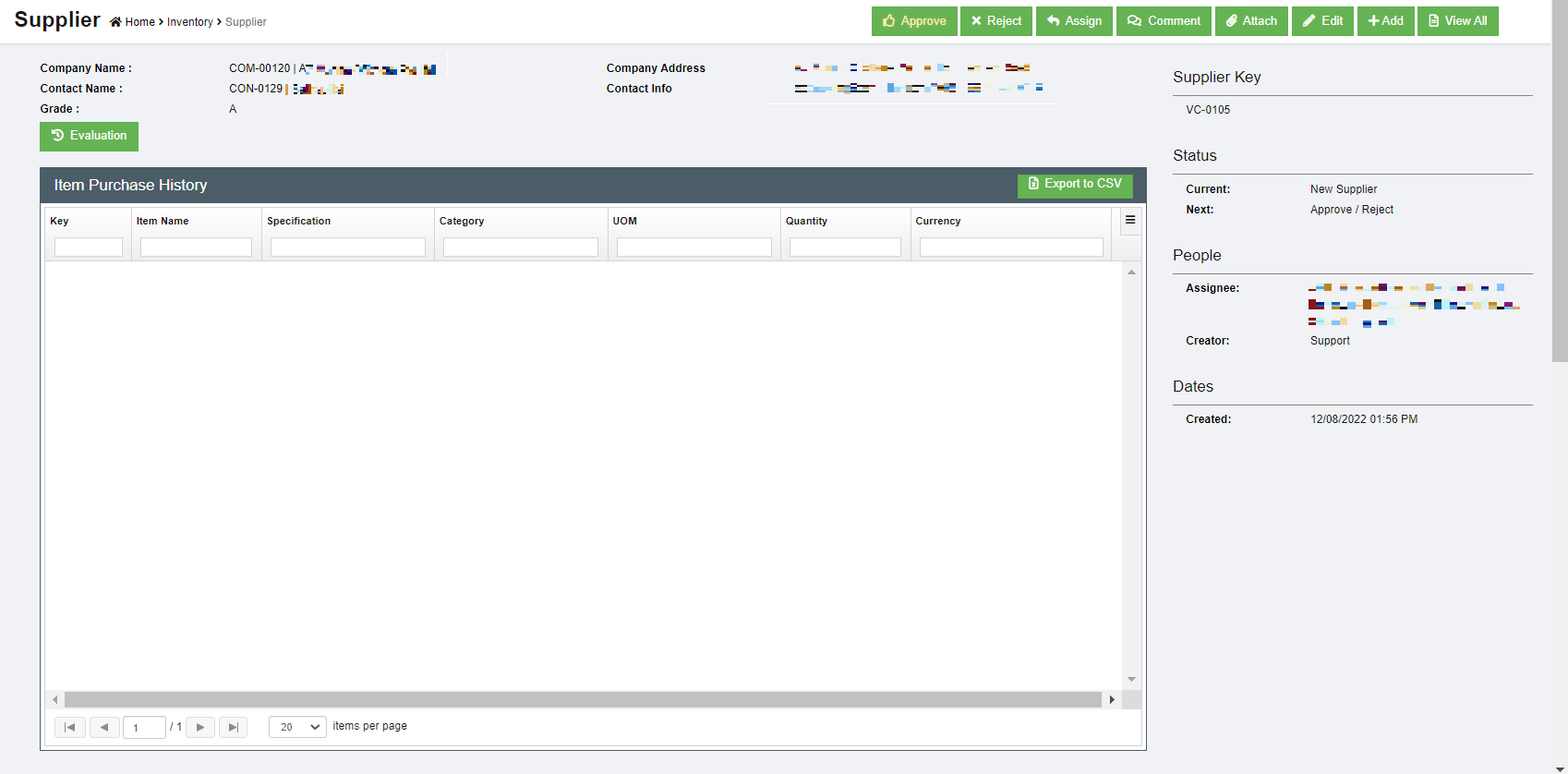Image resolution: width=1568 pixels, height=774 pixels.
Task: Open supplier Evaluation
Action: click(89, 136)
